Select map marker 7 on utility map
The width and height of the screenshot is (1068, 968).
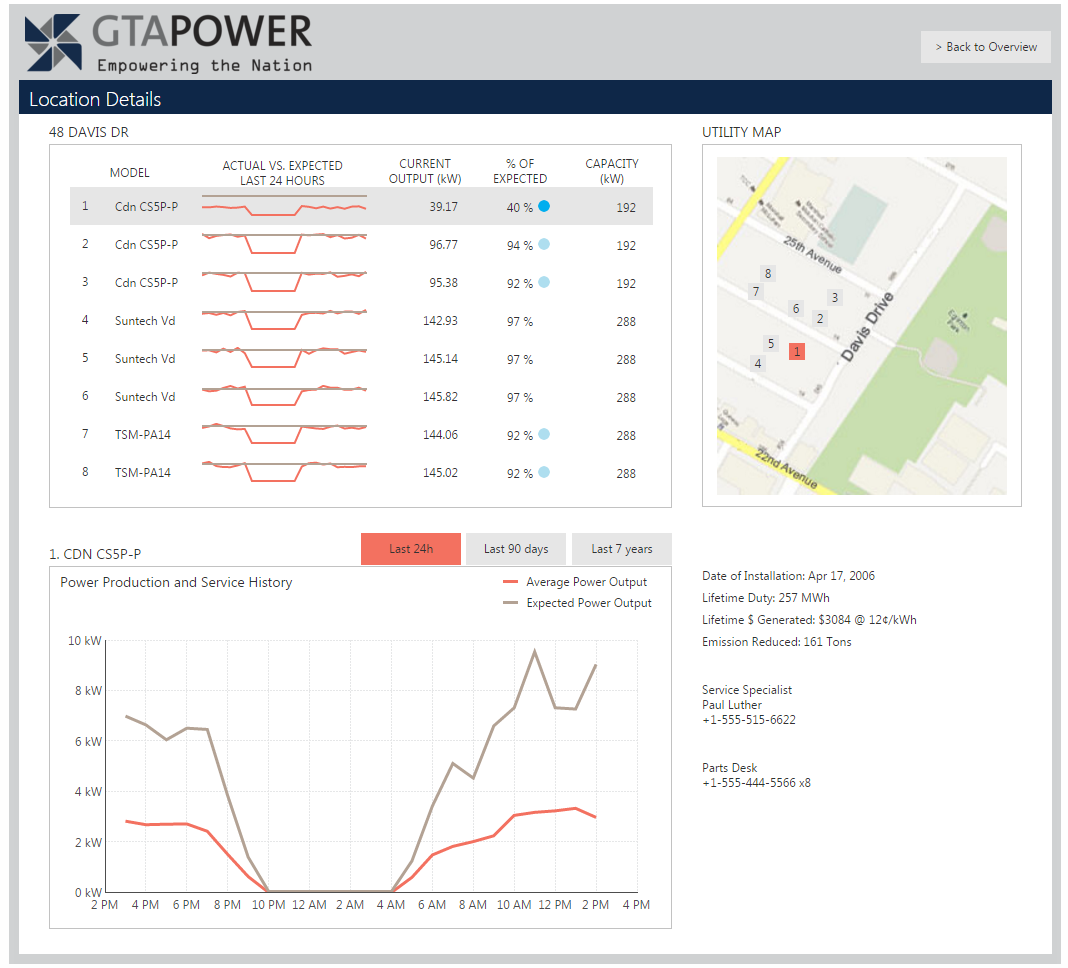pos(755,292)
